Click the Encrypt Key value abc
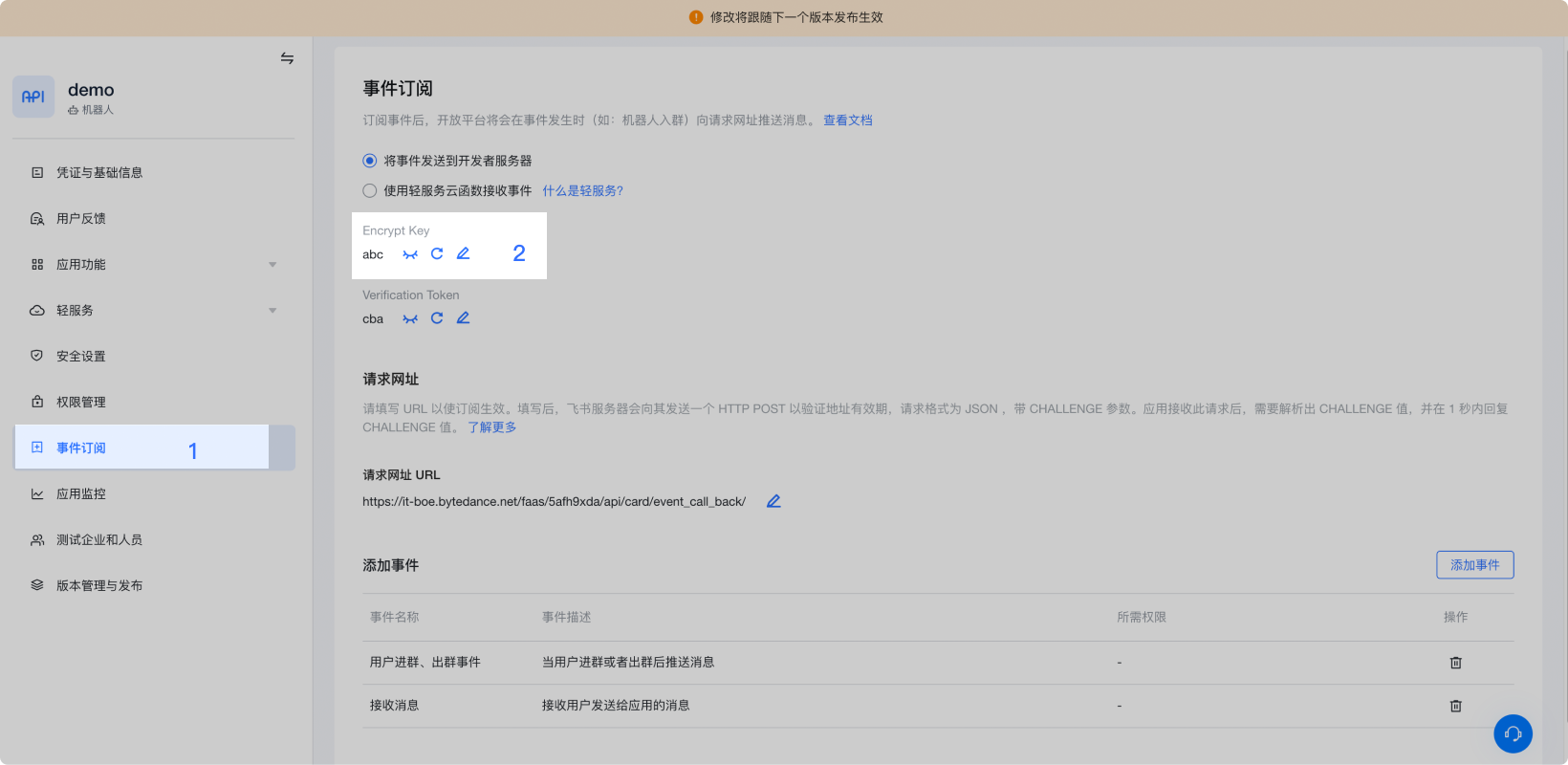The width and height of the screenshot is (1568, 765). [373, 254]
